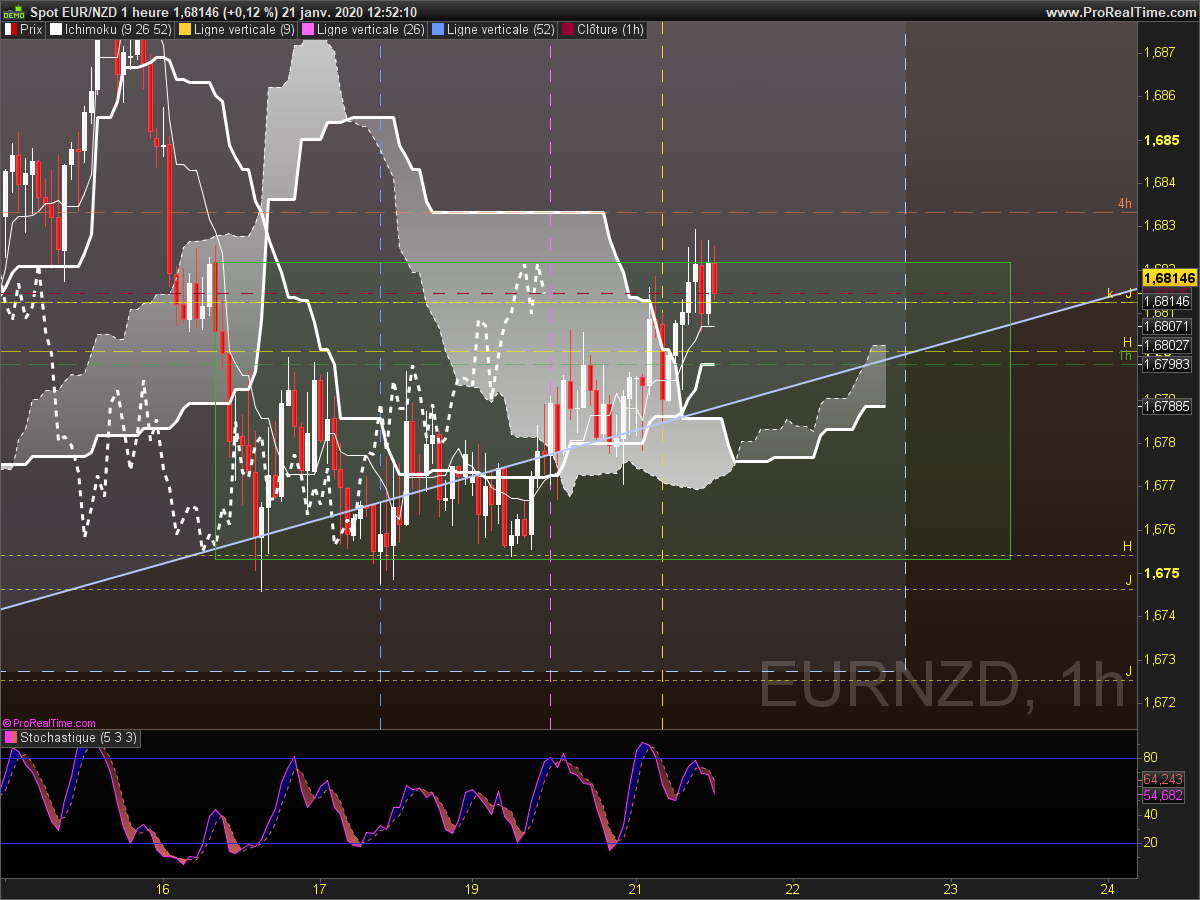Click the orange 4h level line label
This screenshot has width=1200, height=900.
(1125, 204)
